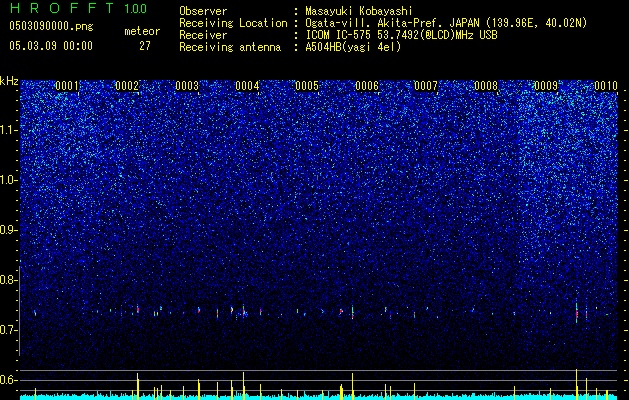Click the 0.9 frequency axis label

[8, 230]
